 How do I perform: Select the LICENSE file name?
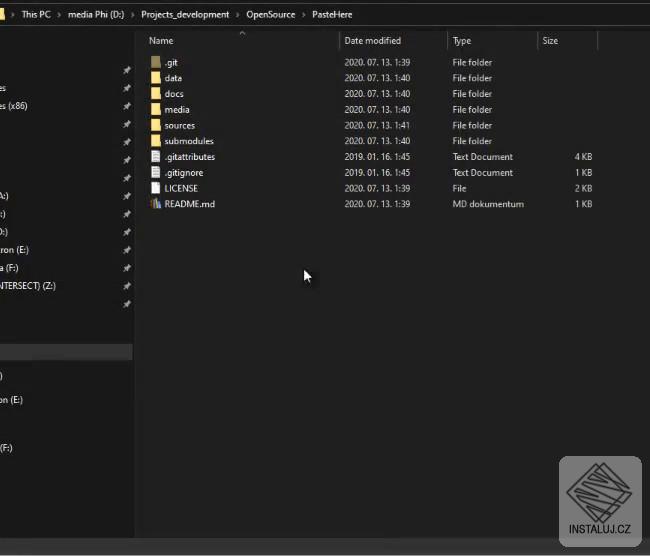181,188
